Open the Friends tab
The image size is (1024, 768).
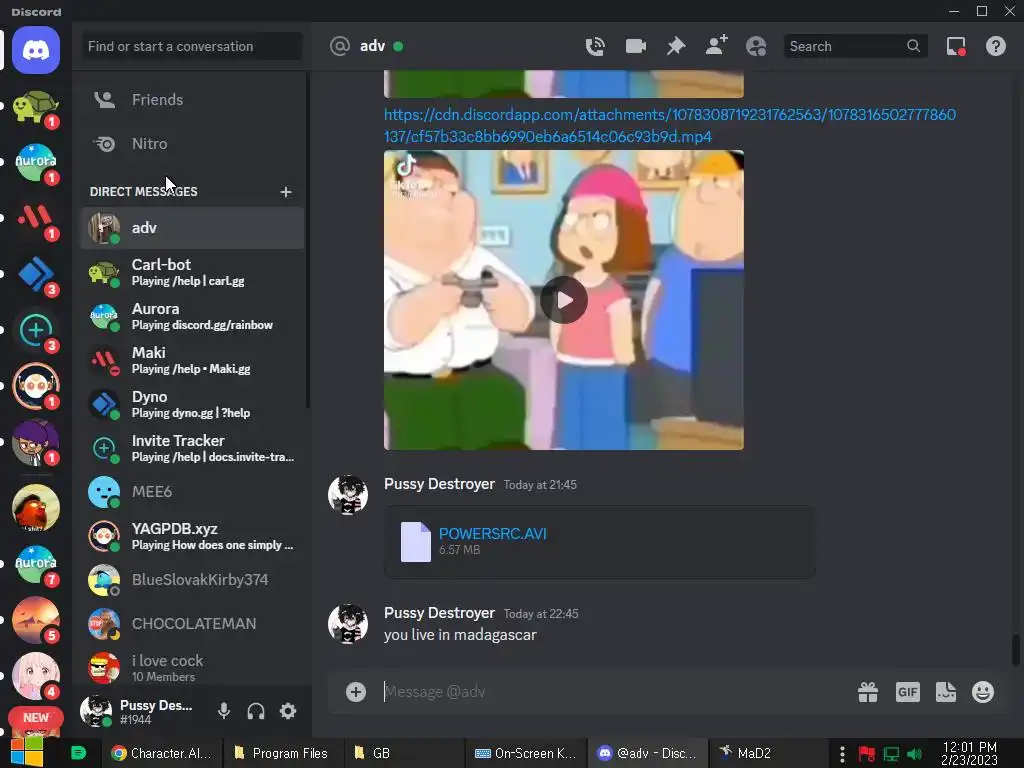[x=193, y=100]
